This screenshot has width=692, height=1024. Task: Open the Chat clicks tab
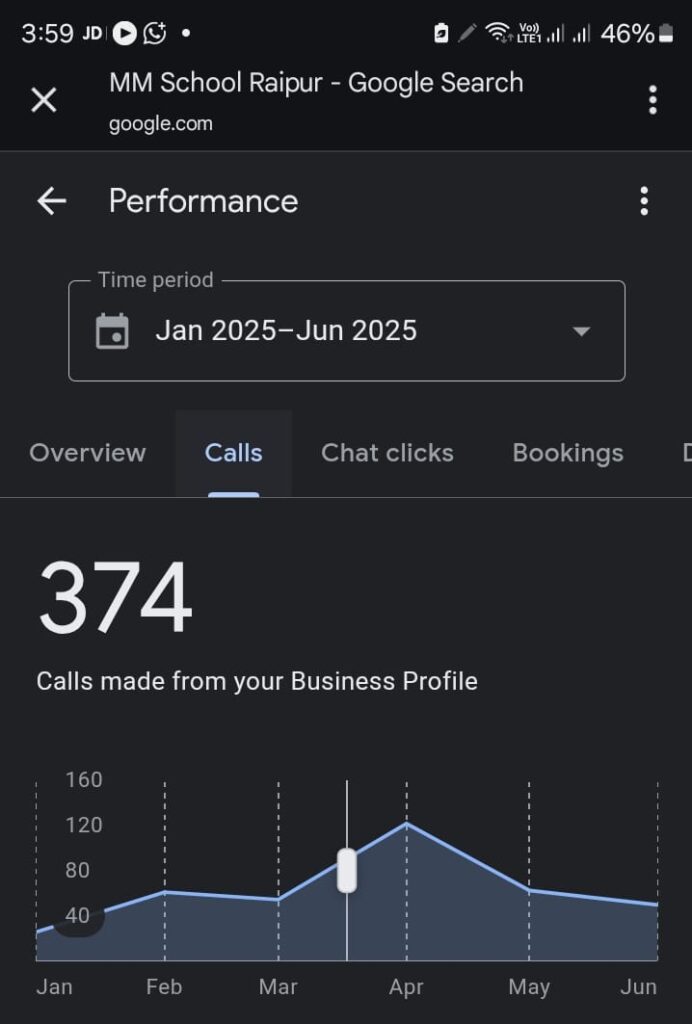pos(387,453)
